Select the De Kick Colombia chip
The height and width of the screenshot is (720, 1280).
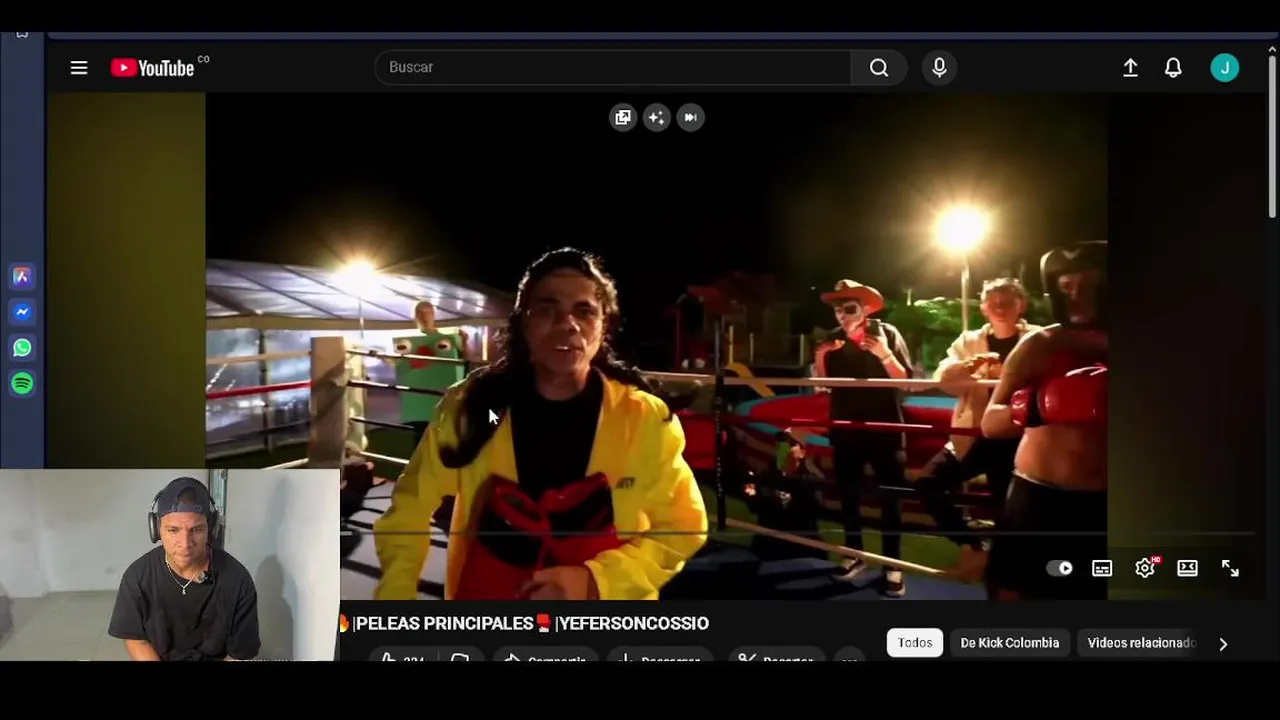click(1009, 643)
